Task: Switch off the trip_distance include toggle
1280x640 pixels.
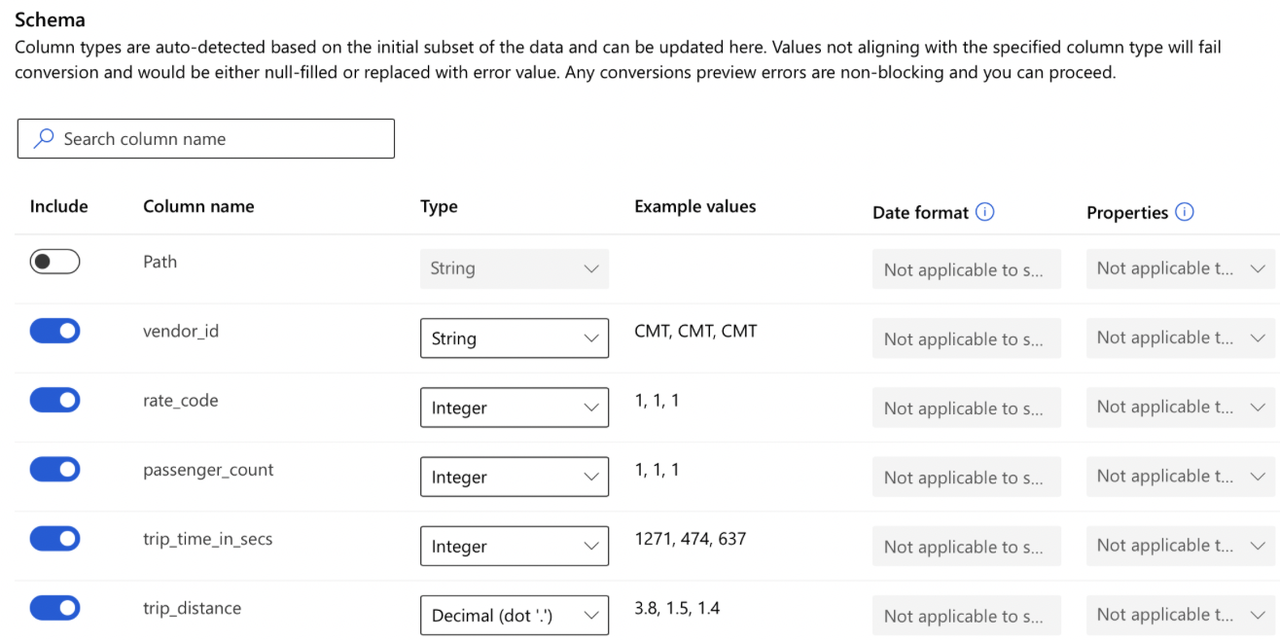Action: point(55,608)
